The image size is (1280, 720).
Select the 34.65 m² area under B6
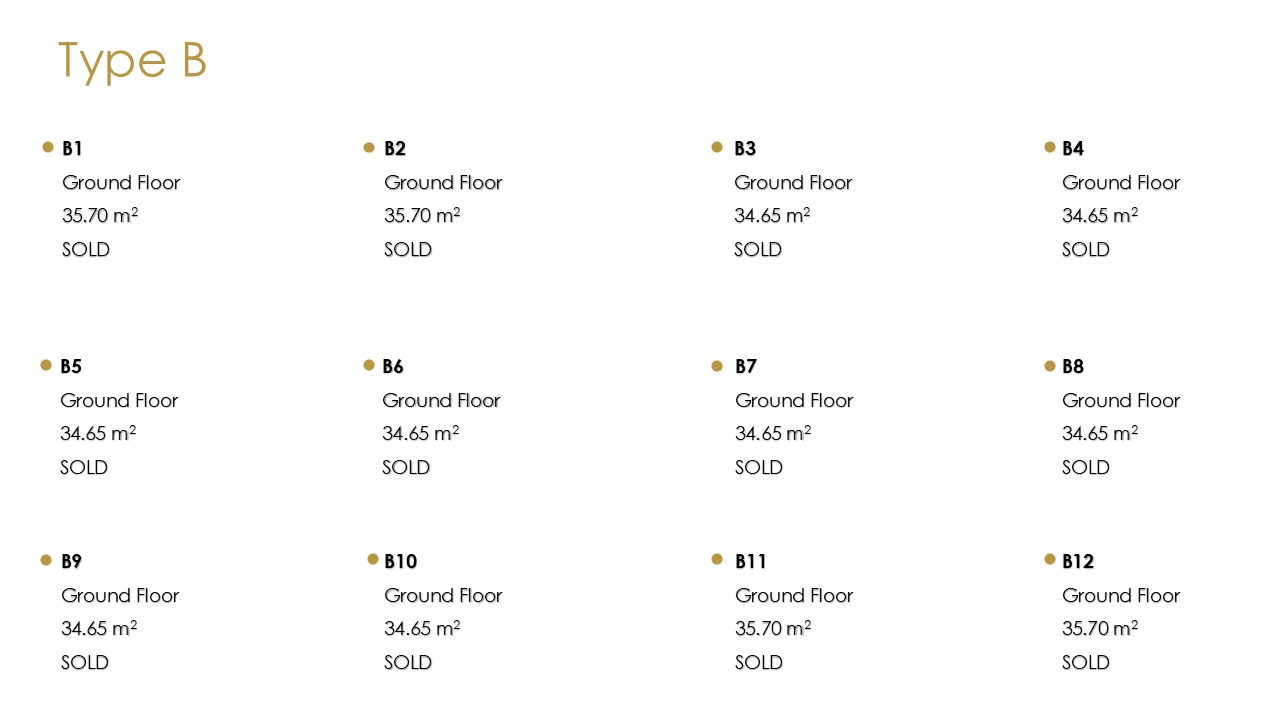(420, 434)
